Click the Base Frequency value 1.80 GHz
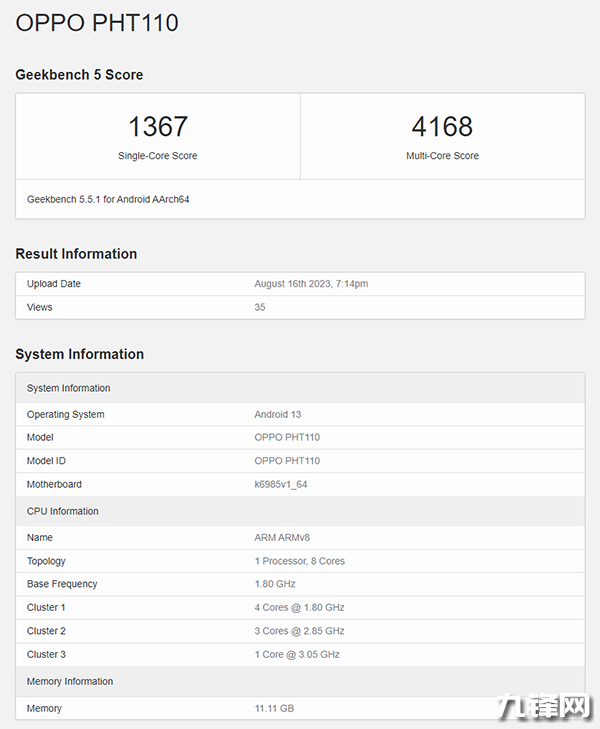Image resolution: width=600 pixels, height=729 pixels. pyautogui.click(x=275, y=584)
